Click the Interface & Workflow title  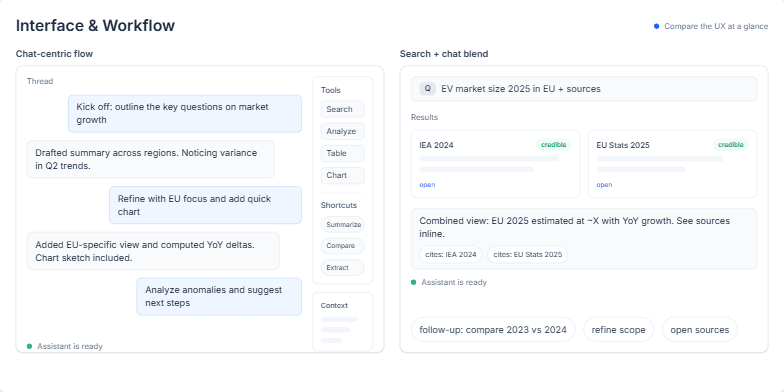click(96, 26)
